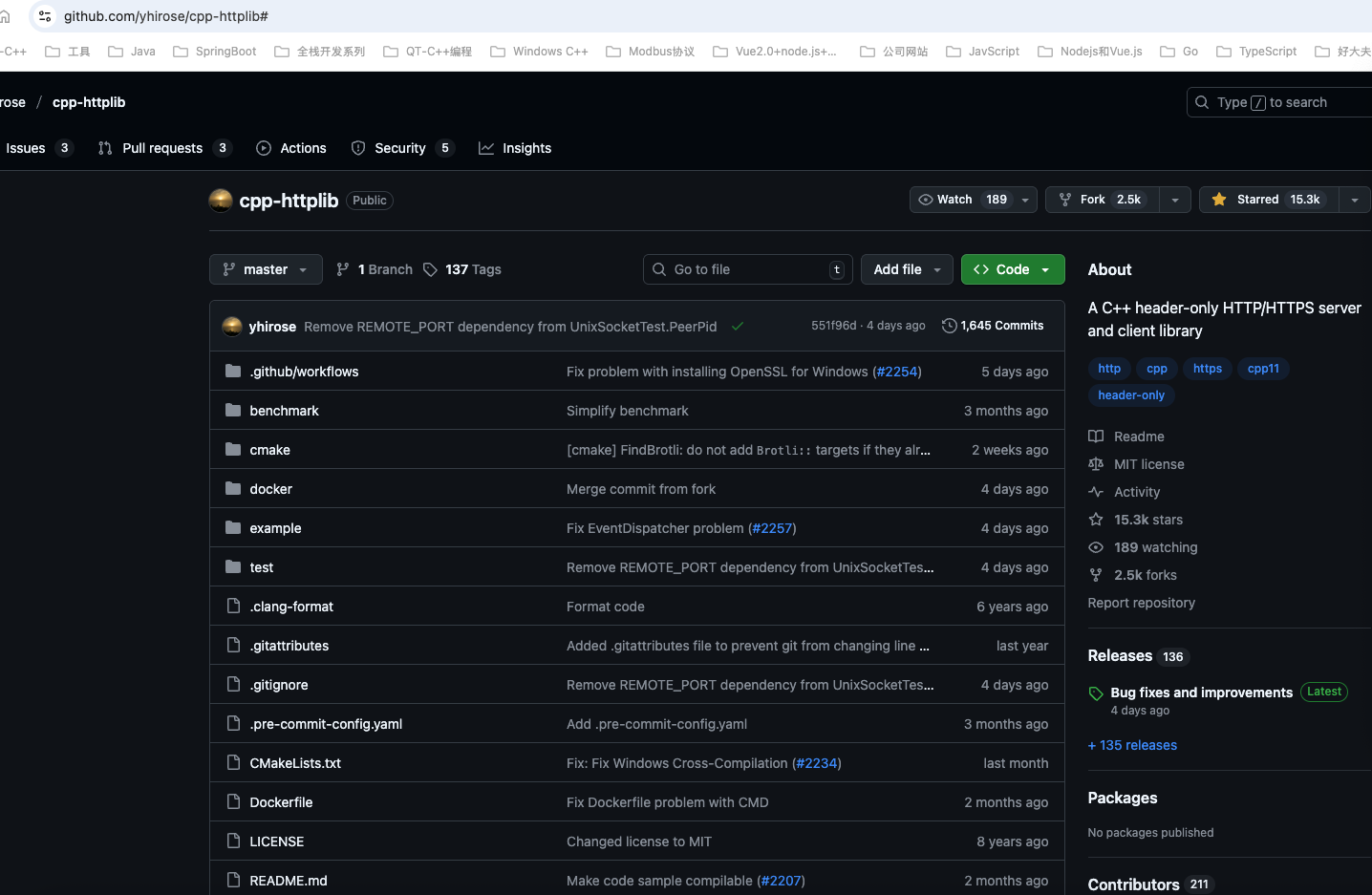
Task: Unstar the repository with Starred button
Action: 1268,200
